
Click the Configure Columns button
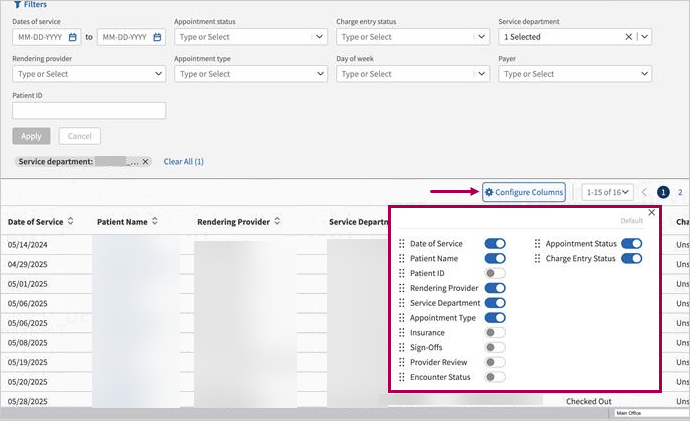click(524, 192)
